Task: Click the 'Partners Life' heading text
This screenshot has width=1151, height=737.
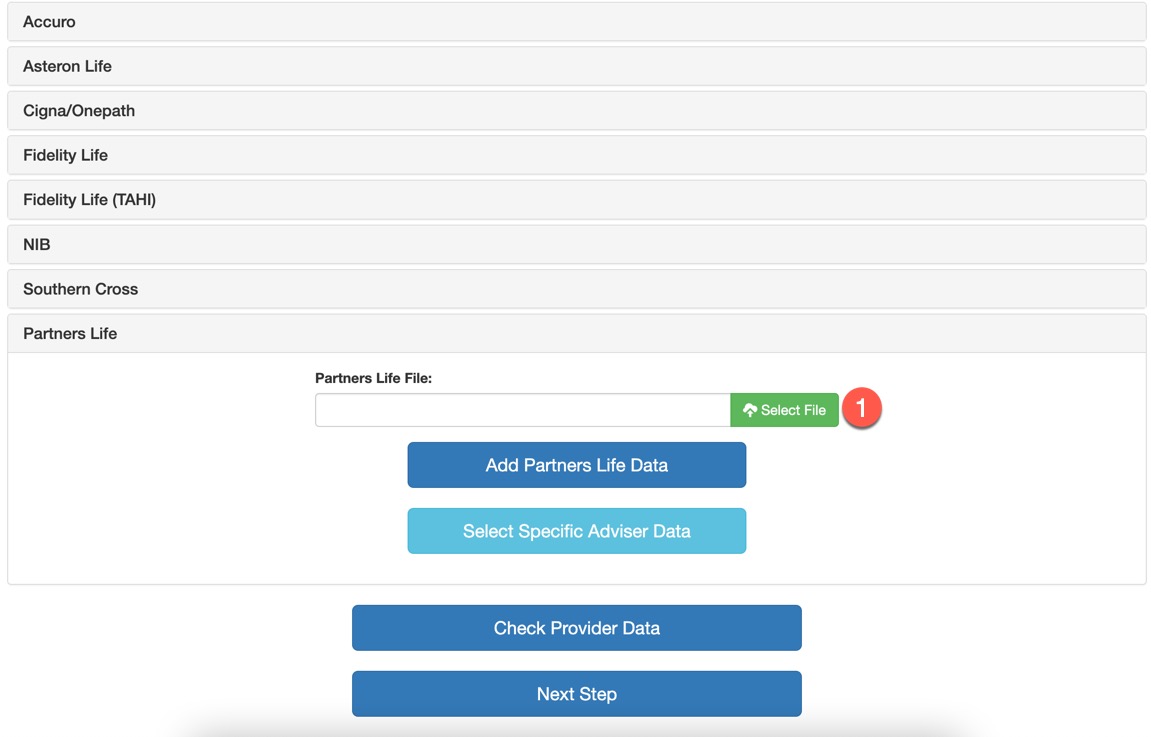Action: pyautogui.click(x=70, y=333)
